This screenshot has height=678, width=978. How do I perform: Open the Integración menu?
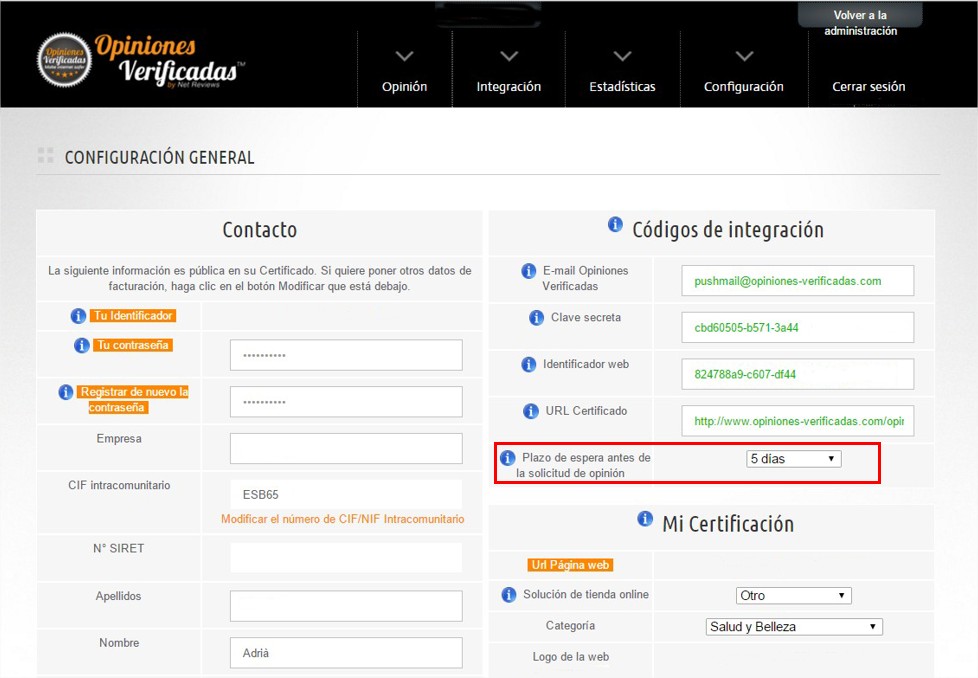click(509, 87)
